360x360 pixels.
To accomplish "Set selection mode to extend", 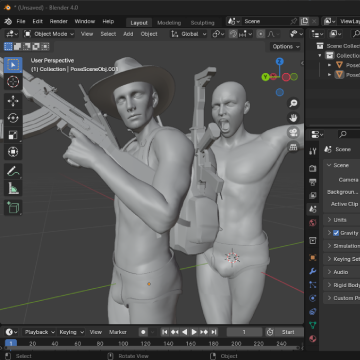I will tap(17, 46).
